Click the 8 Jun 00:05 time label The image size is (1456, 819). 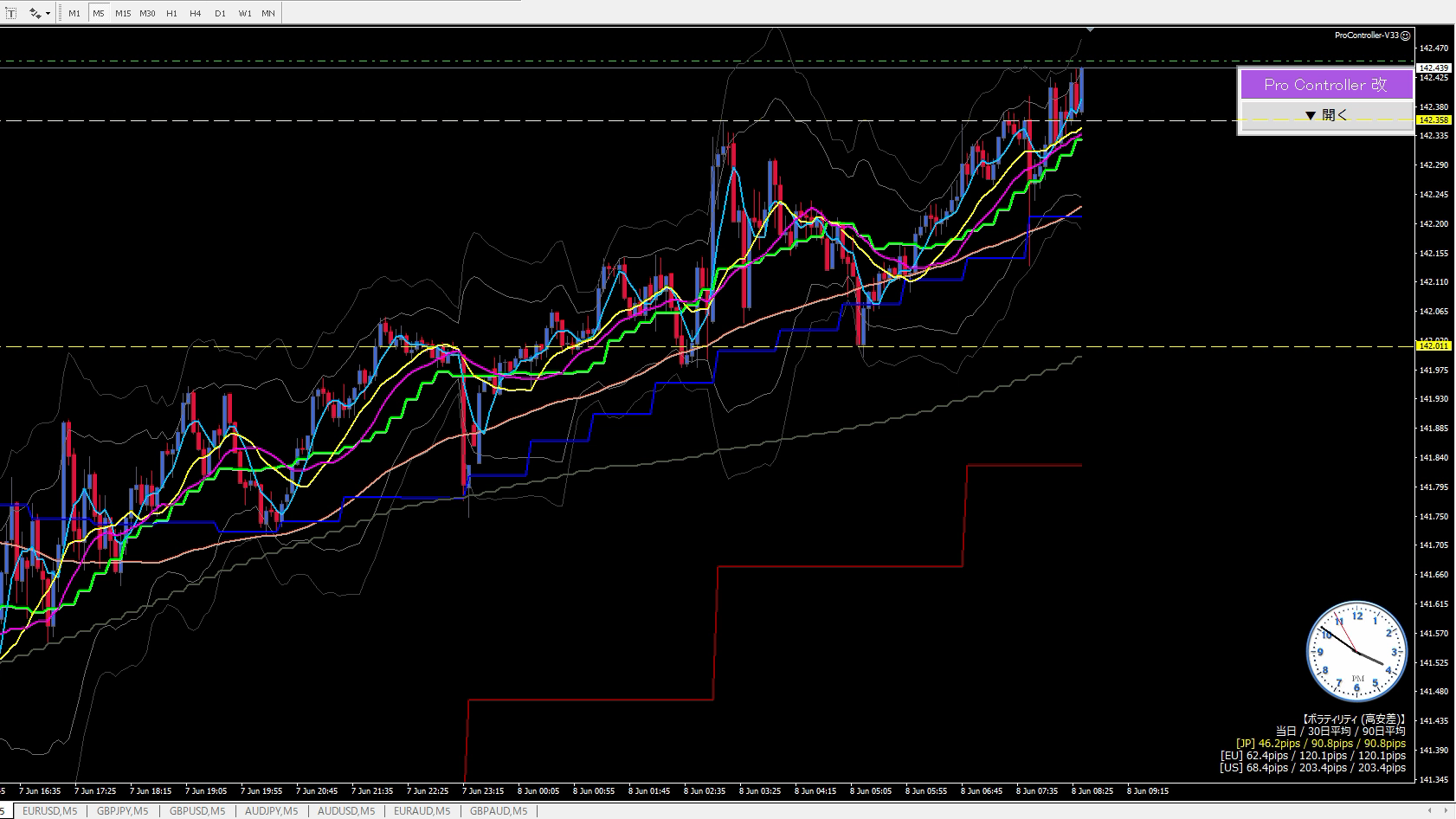[538, 790]
